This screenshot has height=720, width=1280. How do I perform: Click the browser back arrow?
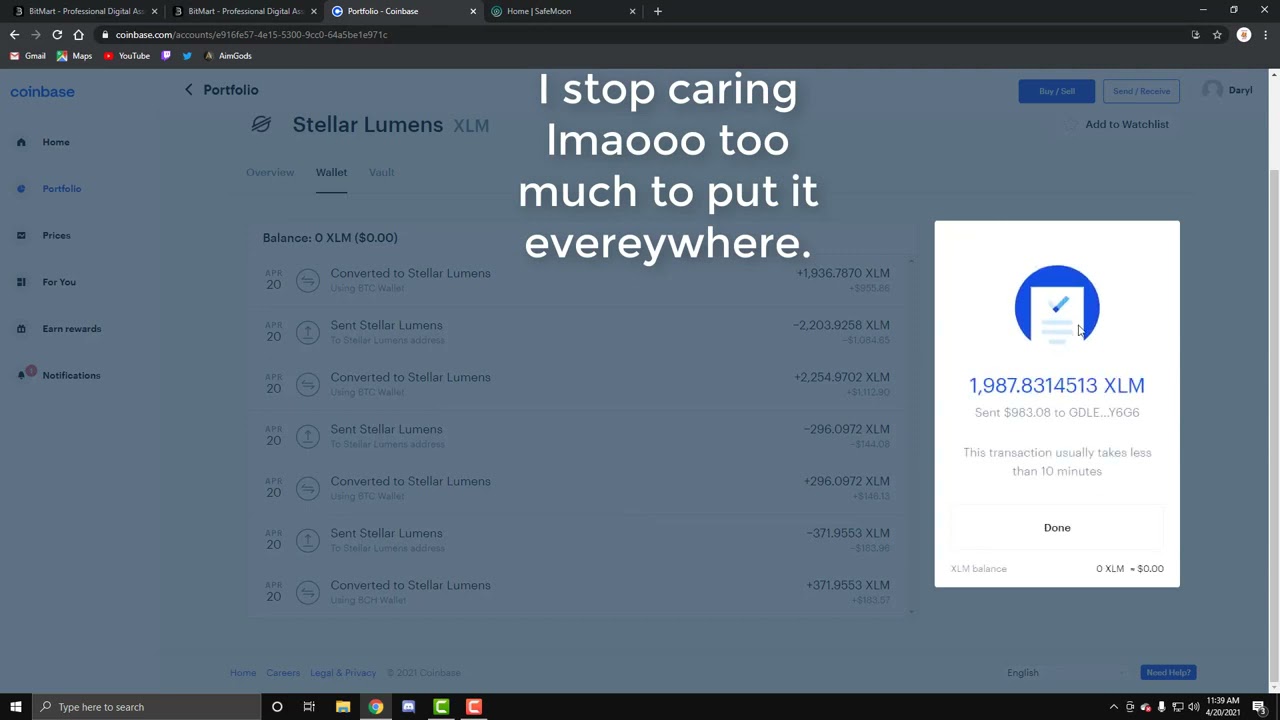click(14, 35)
